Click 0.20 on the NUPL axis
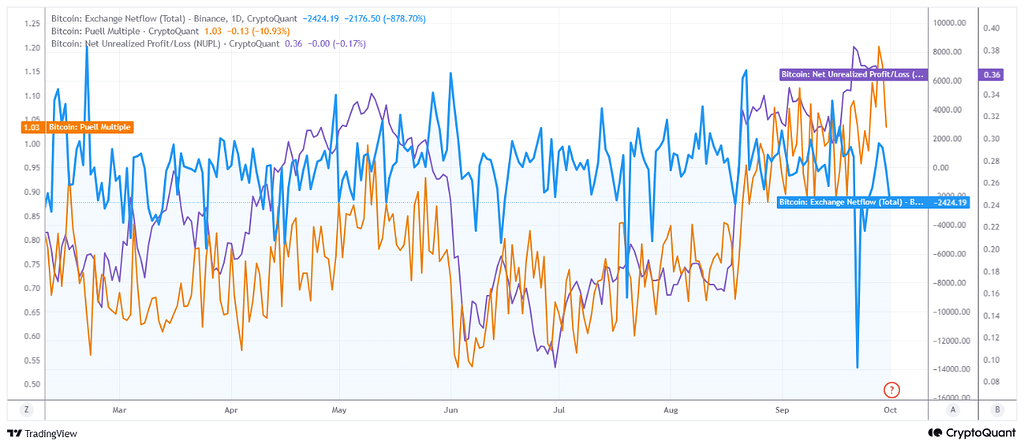The width and height of the screenshot is (1024, 446). click(991, 249)
